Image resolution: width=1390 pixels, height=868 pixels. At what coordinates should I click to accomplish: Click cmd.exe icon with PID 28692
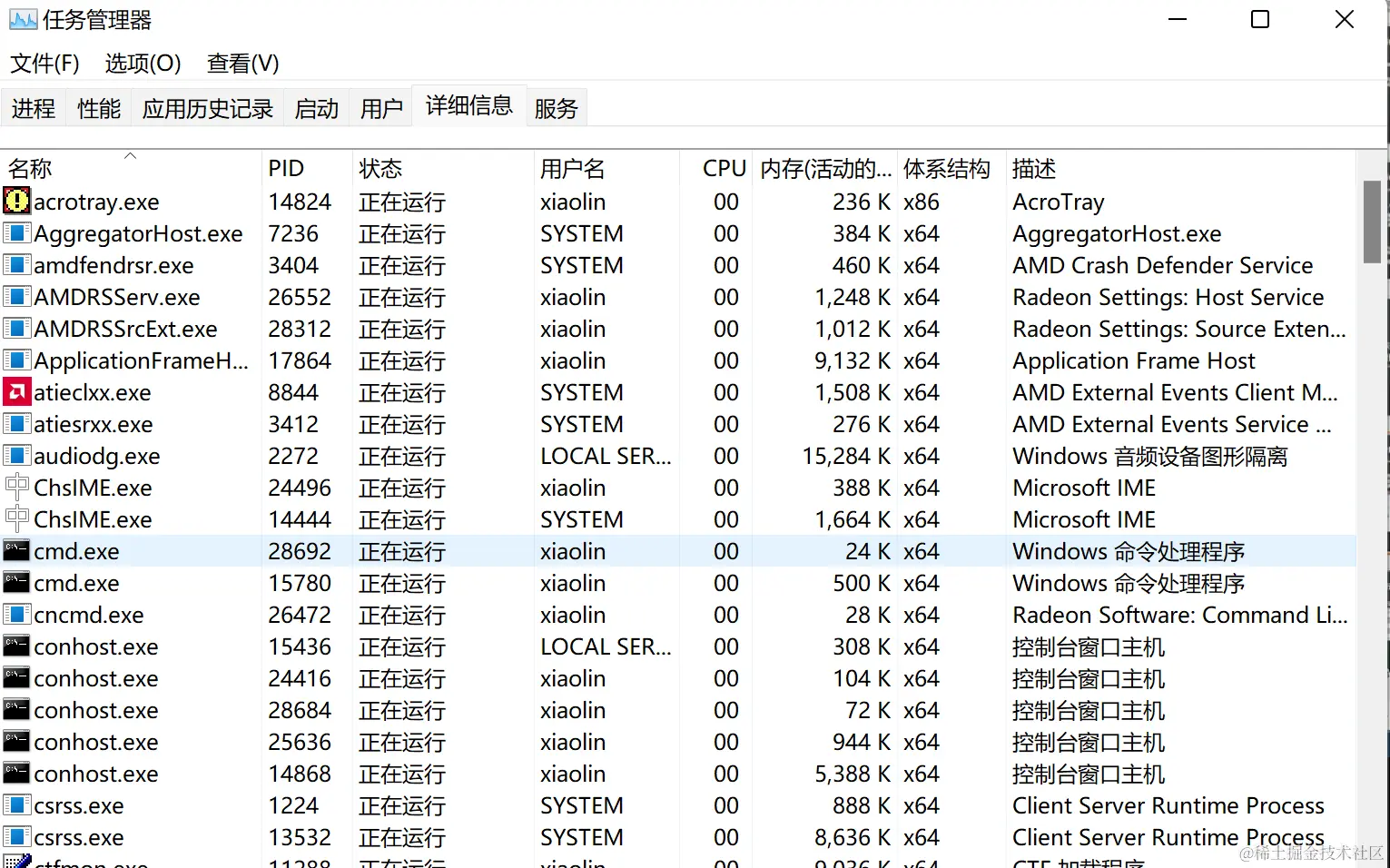pyautogui.click(x=16, y=551)
